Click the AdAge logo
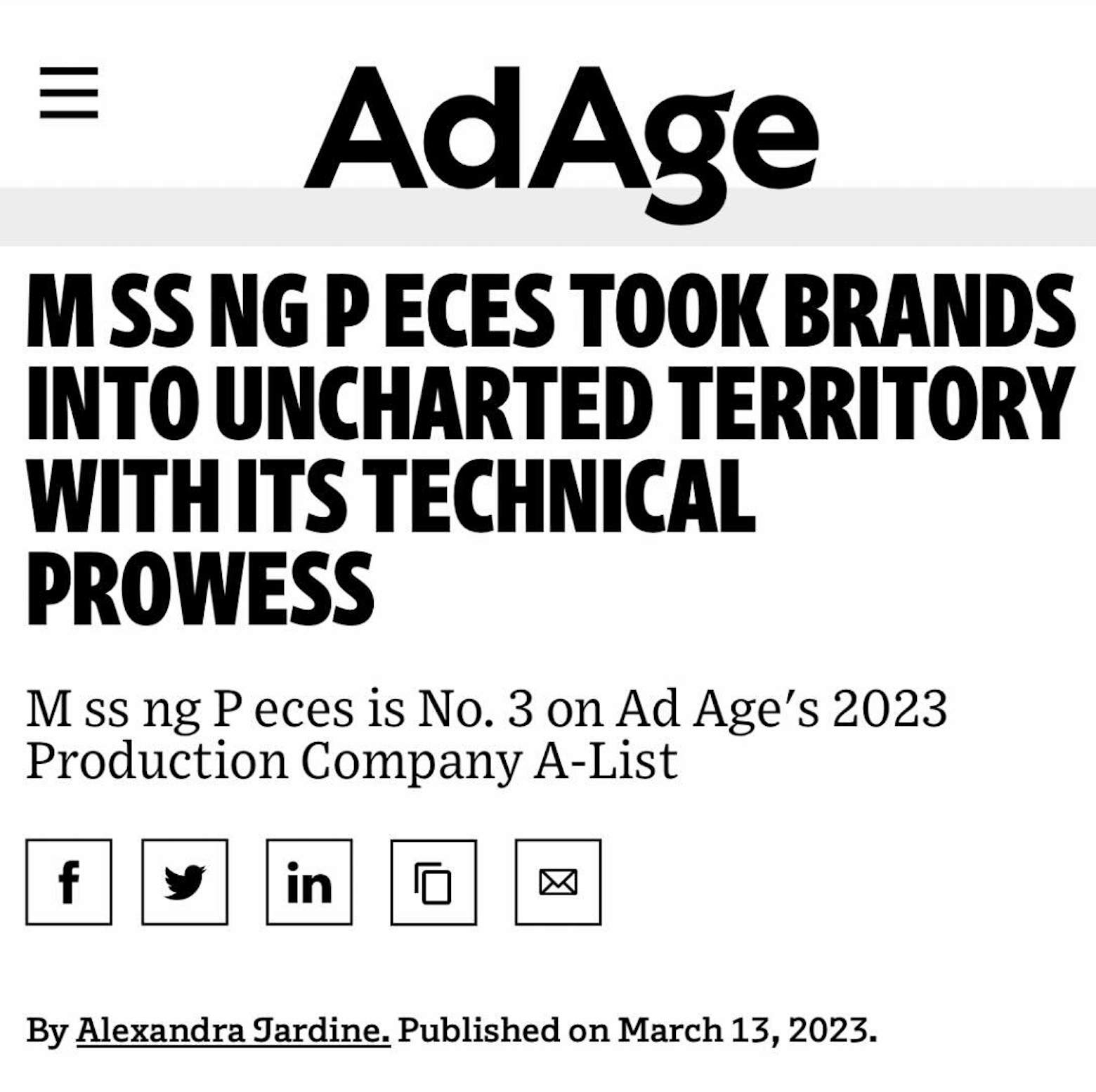The image size is (1096, 1092). click(561, 134)
